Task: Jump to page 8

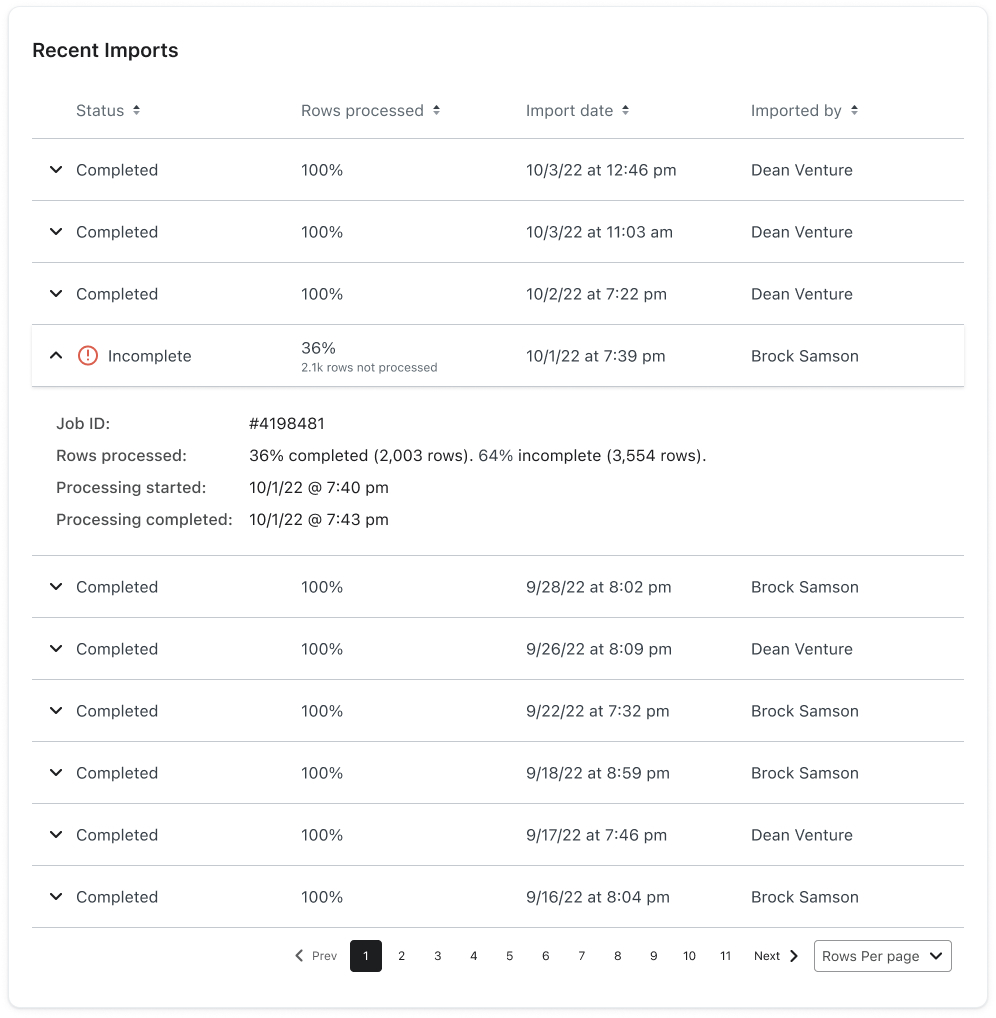Action: pyautogui.click(x=617, y=956)
